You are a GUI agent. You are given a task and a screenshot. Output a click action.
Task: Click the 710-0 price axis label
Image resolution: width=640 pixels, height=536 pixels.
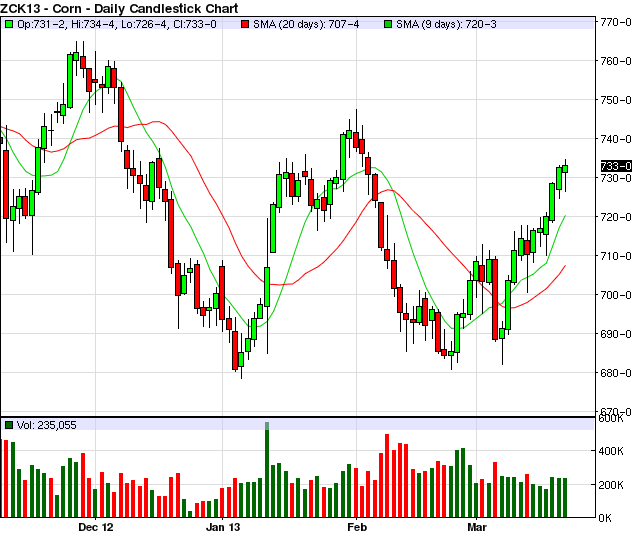click(616, 256)
